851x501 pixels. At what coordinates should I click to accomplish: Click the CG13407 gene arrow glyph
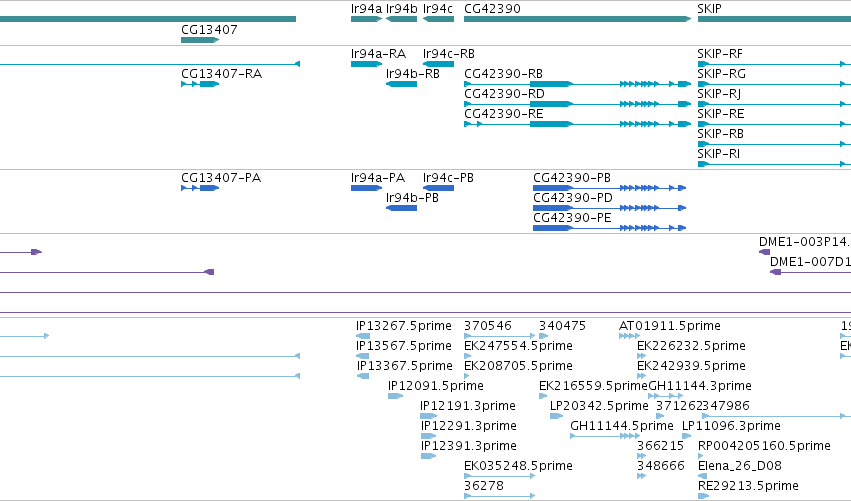tap(200, 40)
